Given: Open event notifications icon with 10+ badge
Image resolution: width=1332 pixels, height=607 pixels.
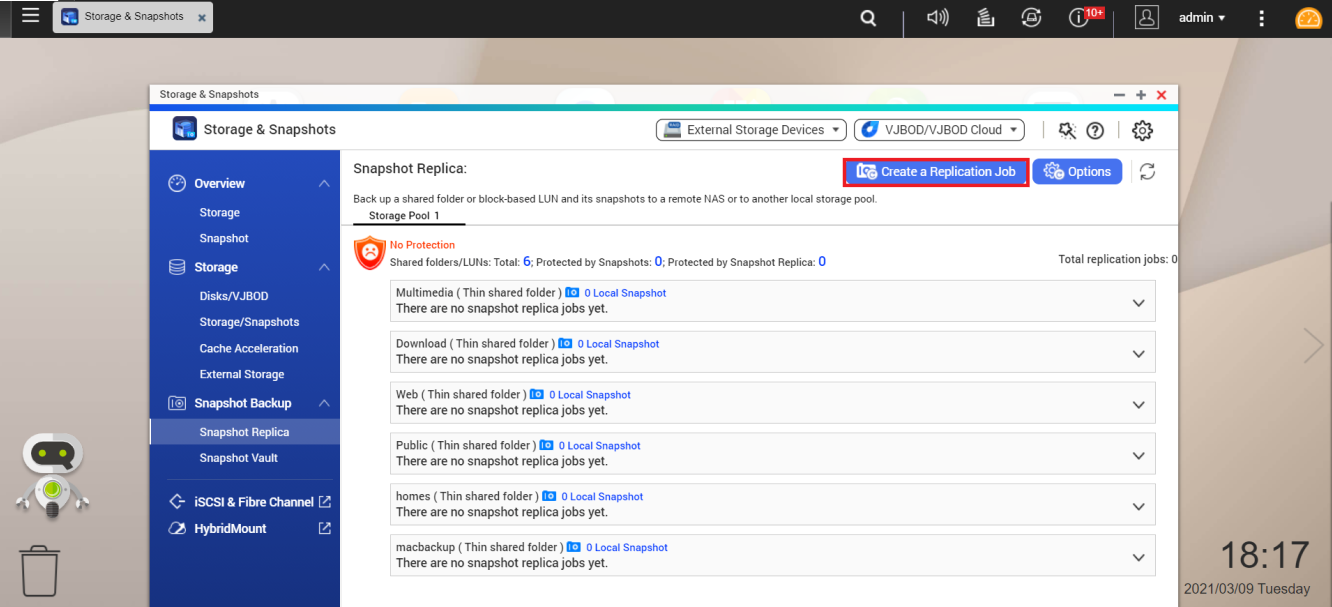Looking at the screenshot, I should [1080, 18].
